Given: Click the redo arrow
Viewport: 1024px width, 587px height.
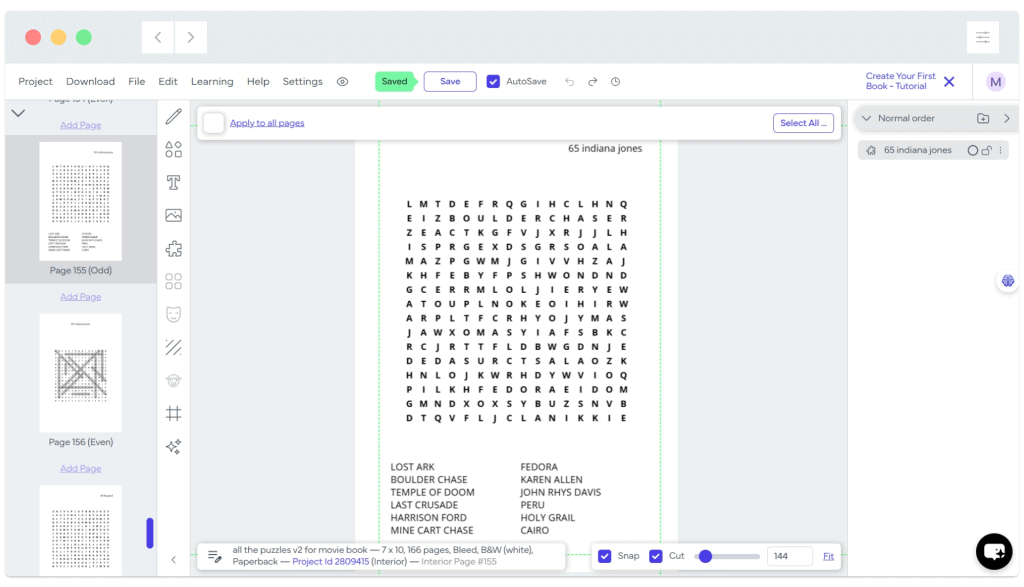Looking at the screenshot, I should click(592, 82).
